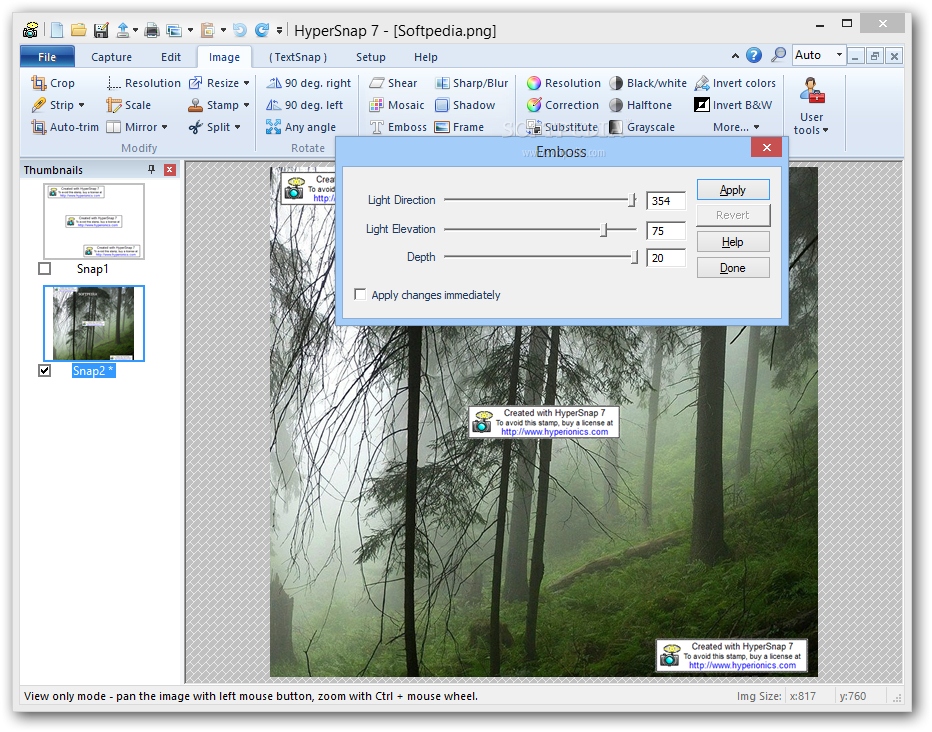This screenshot has width=932, height=732.
Task: Switch to the Setup tab
Action: [x=370, y=57]
